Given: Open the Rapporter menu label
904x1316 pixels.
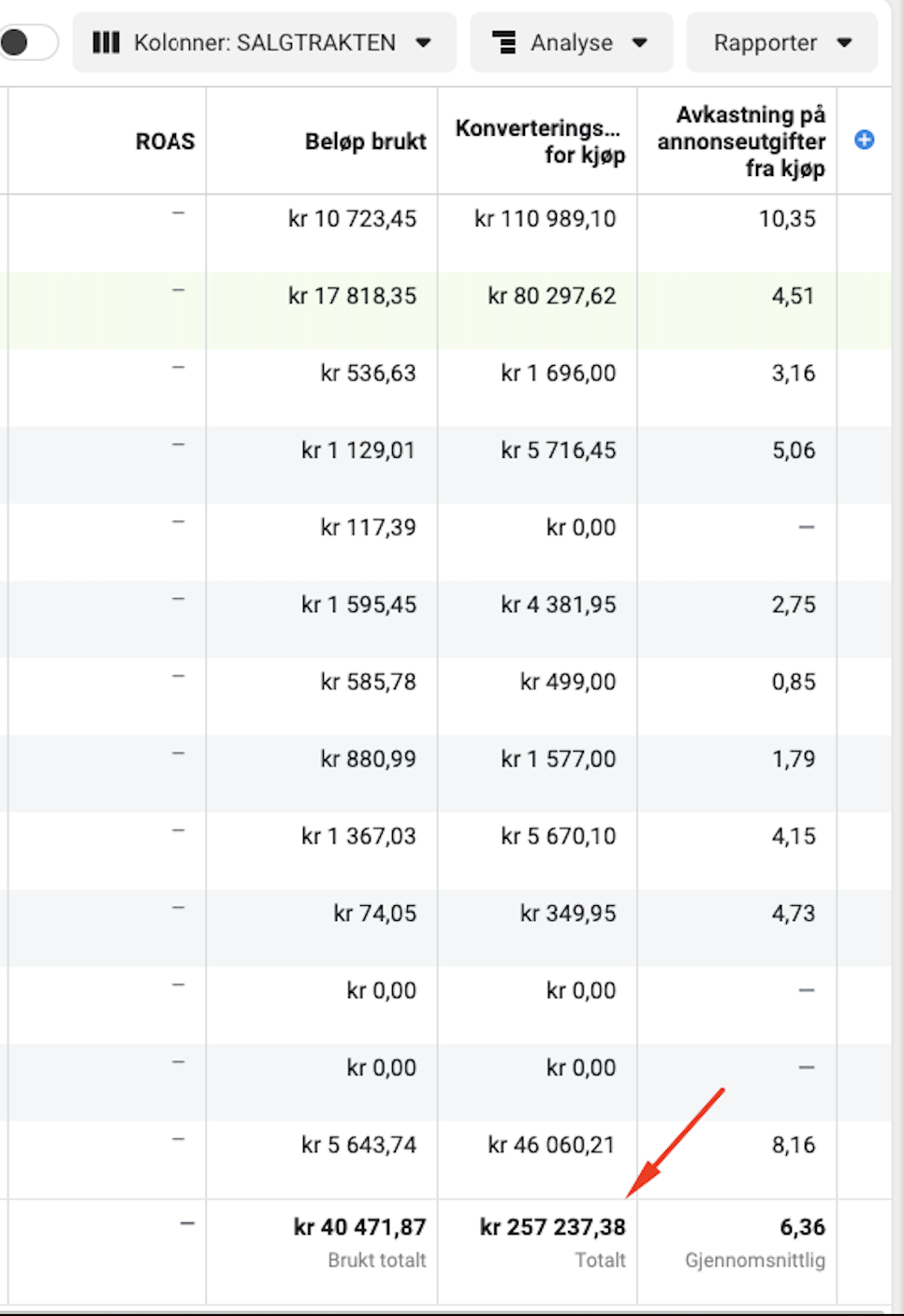Looking at the screenshot, I should click(765, 42).
